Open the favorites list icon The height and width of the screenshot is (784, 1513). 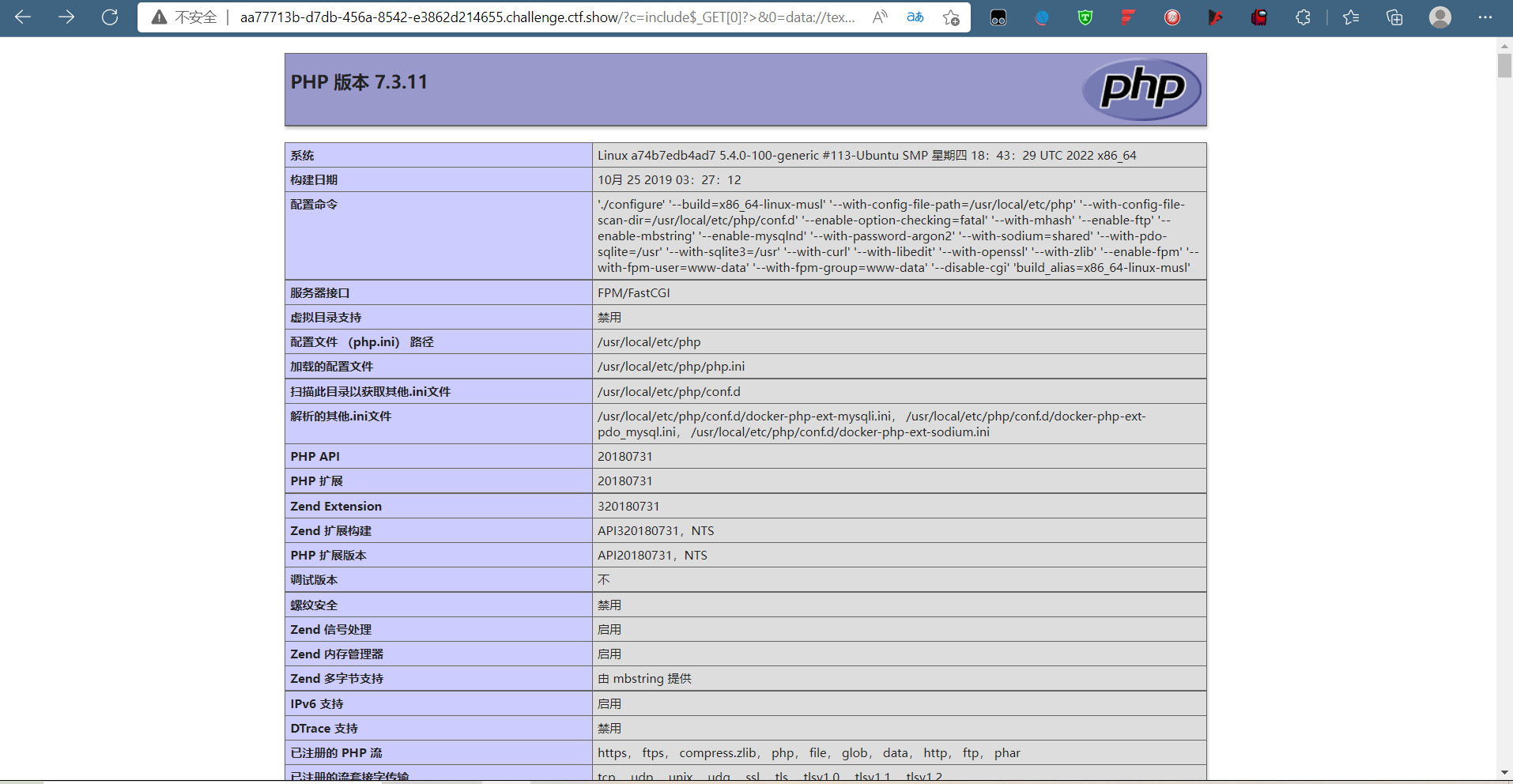[x=1351, y=17]
